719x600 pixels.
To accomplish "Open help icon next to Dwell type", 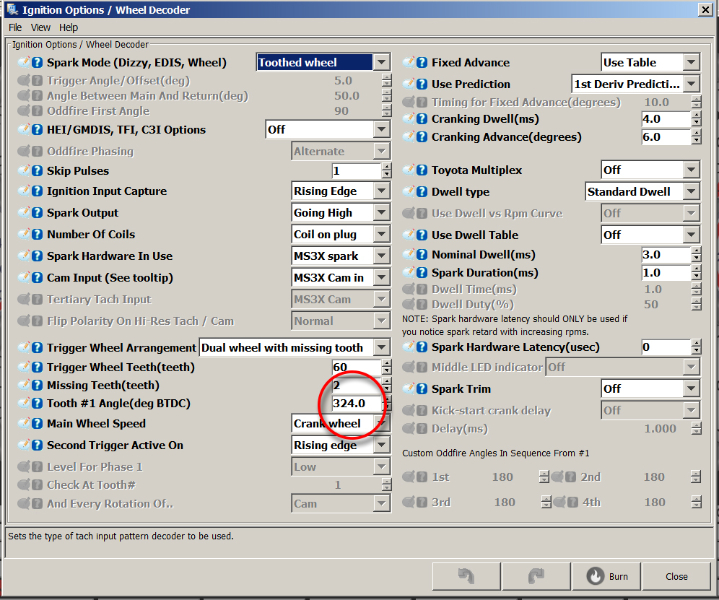I will pyautogui.click(x=422, y=192).
